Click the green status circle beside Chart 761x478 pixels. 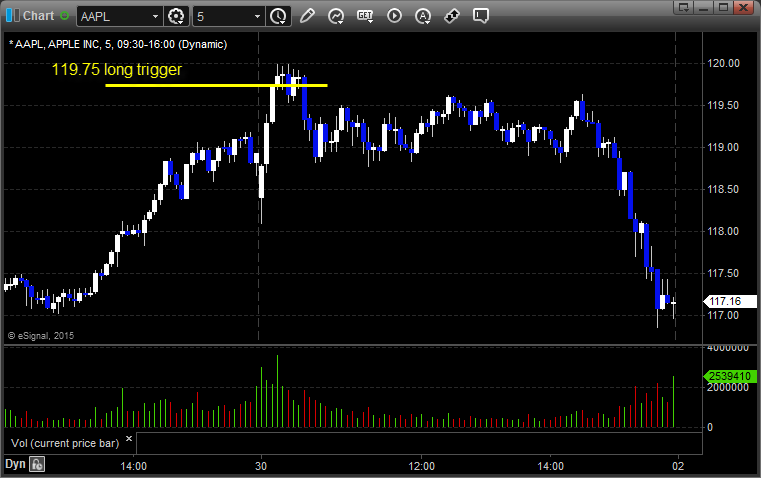65,16
